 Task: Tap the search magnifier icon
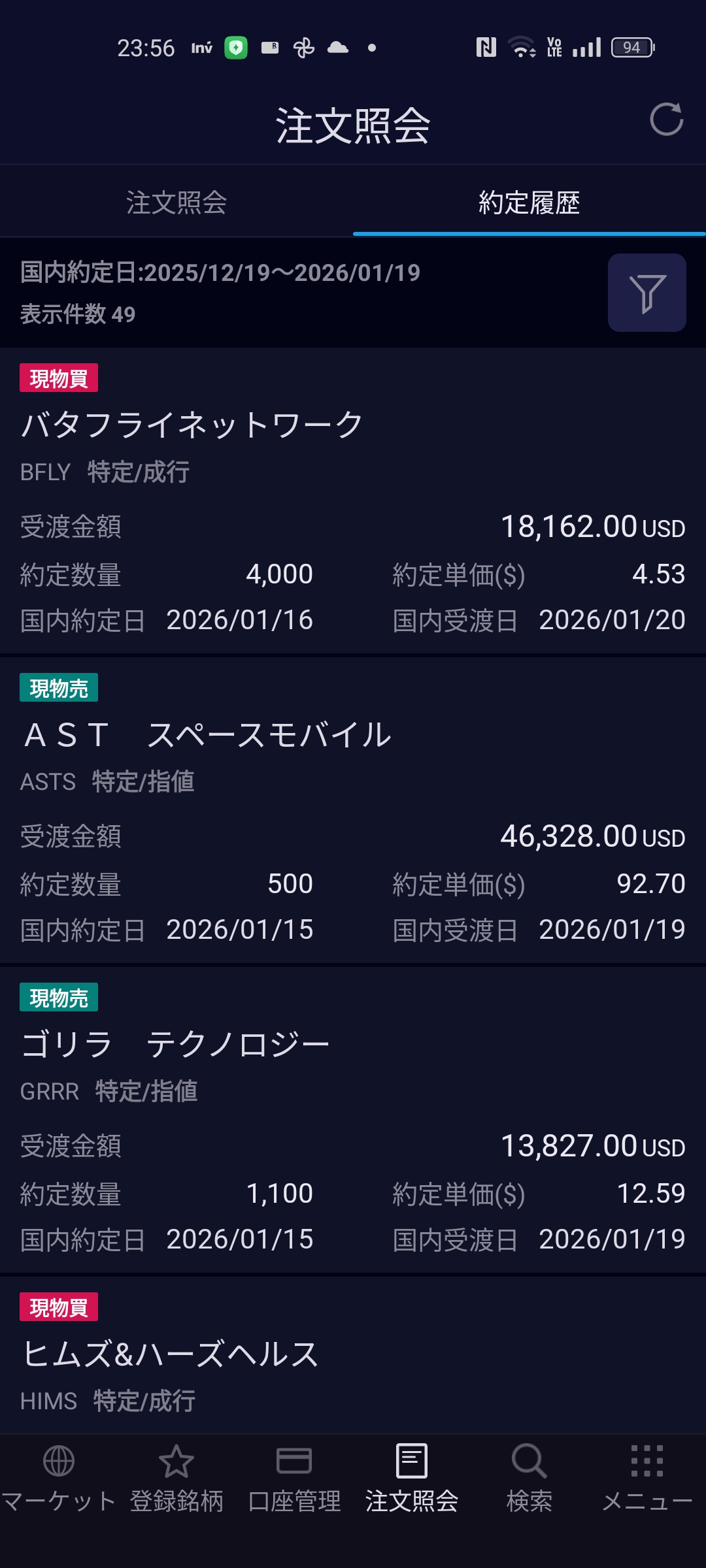pos(529,1462)
